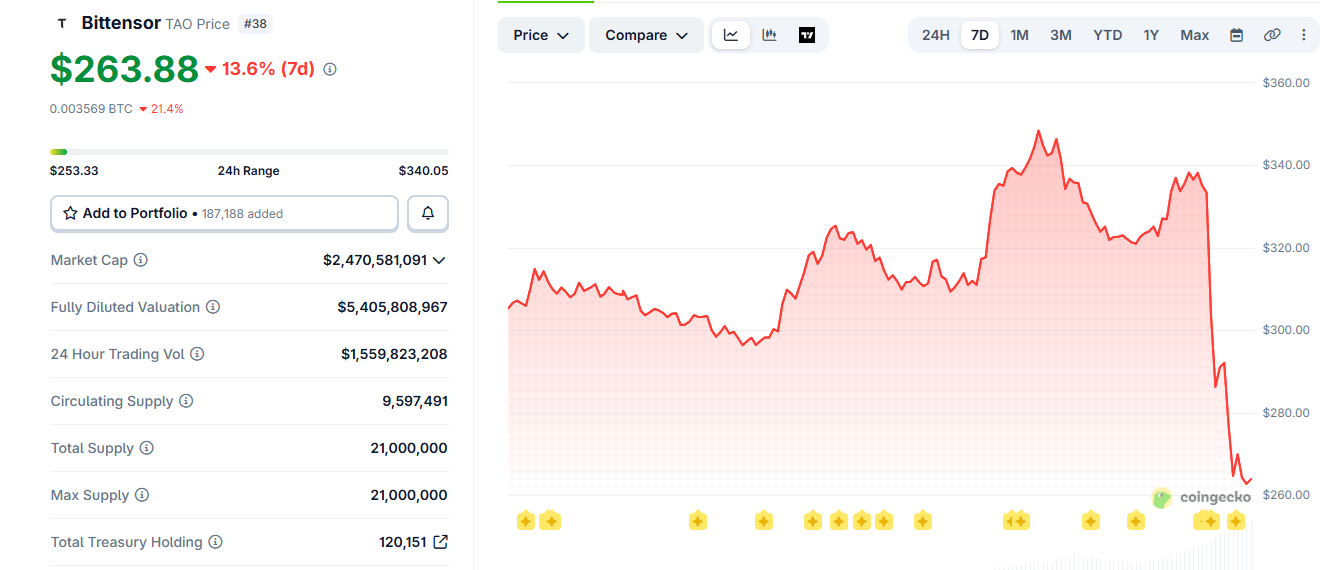
Task: Select the 1M time range tab
Action: (1019, 35)
